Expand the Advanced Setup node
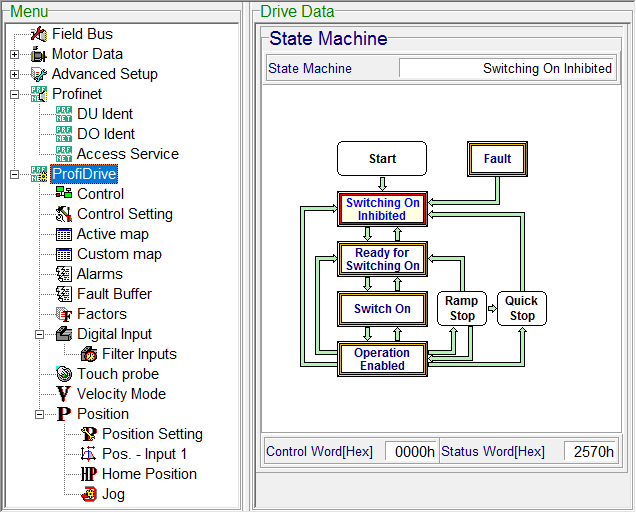The height and width of the screenshot is (513, 636). (14, 74)
